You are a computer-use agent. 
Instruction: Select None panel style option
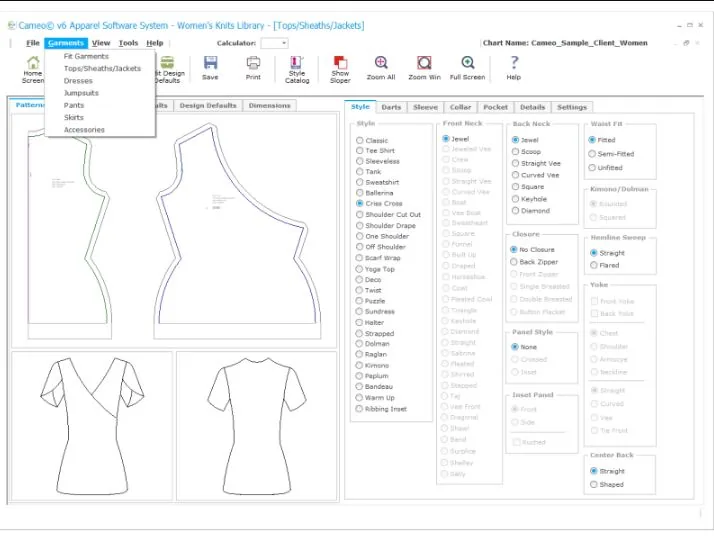(x=515, y=347)
